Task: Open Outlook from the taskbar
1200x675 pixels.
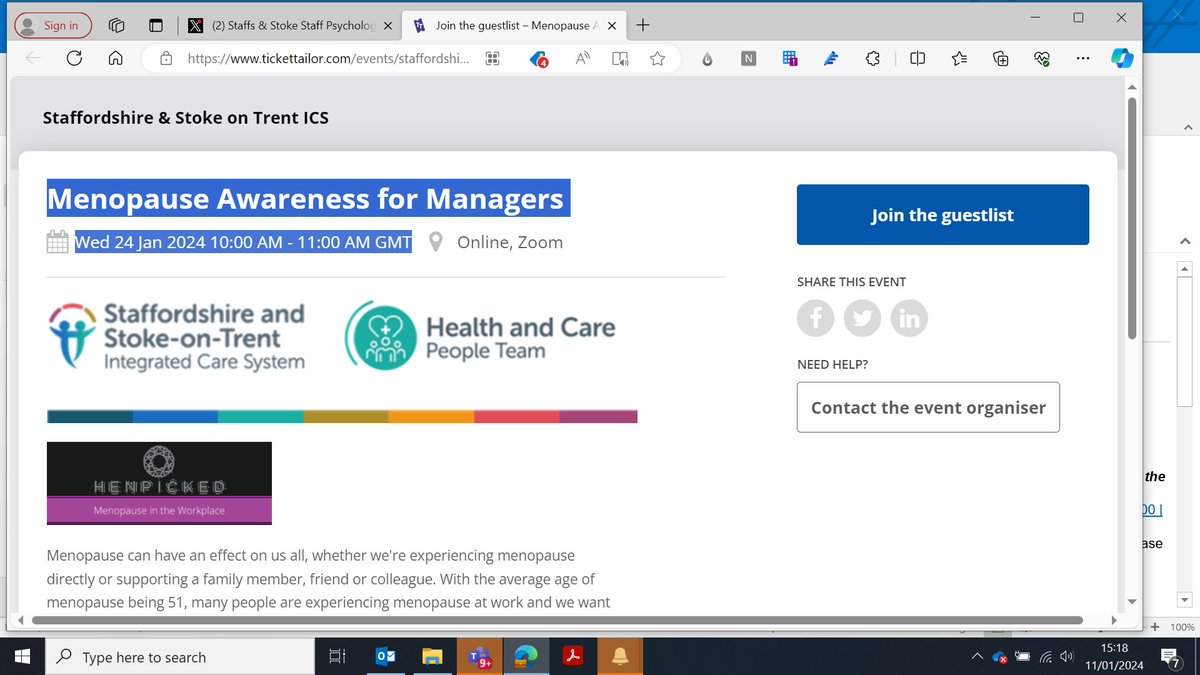Action: click(385, 657)
